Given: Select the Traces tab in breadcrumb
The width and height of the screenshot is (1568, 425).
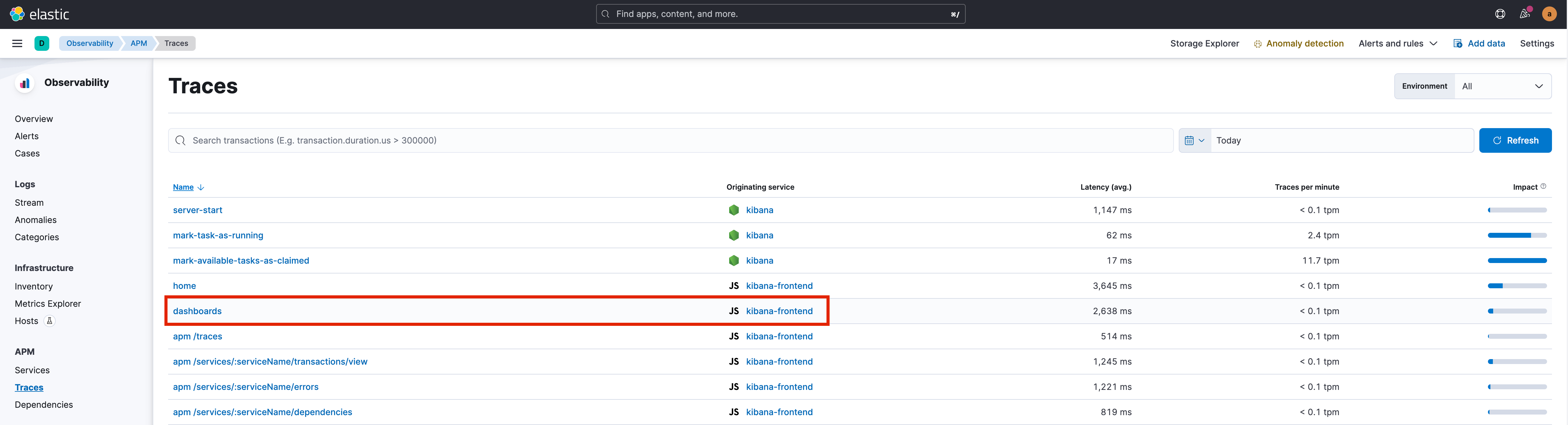Looking at the screenshot, I should click(x=176, y=43).
